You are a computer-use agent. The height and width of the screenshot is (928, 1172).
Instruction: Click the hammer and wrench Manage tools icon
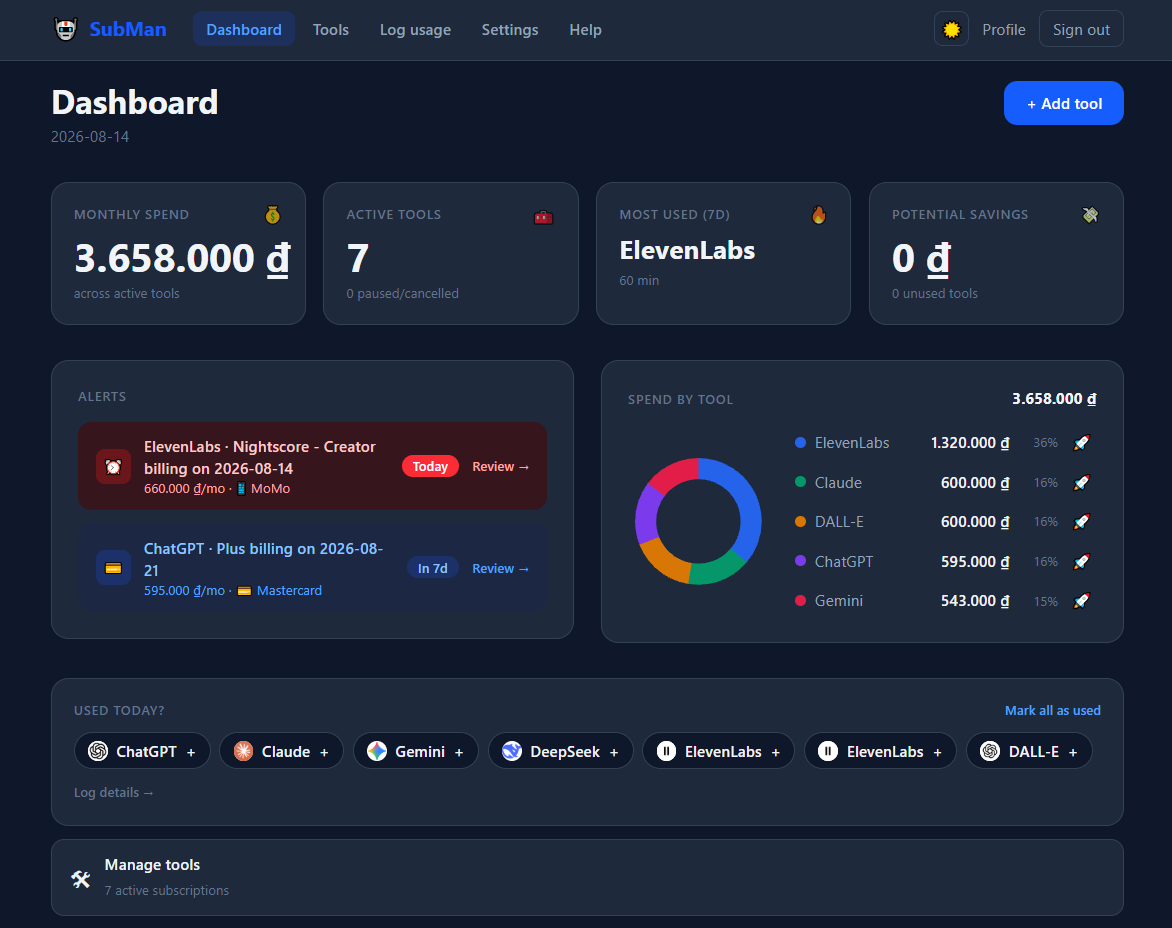[x=81, y=879]
